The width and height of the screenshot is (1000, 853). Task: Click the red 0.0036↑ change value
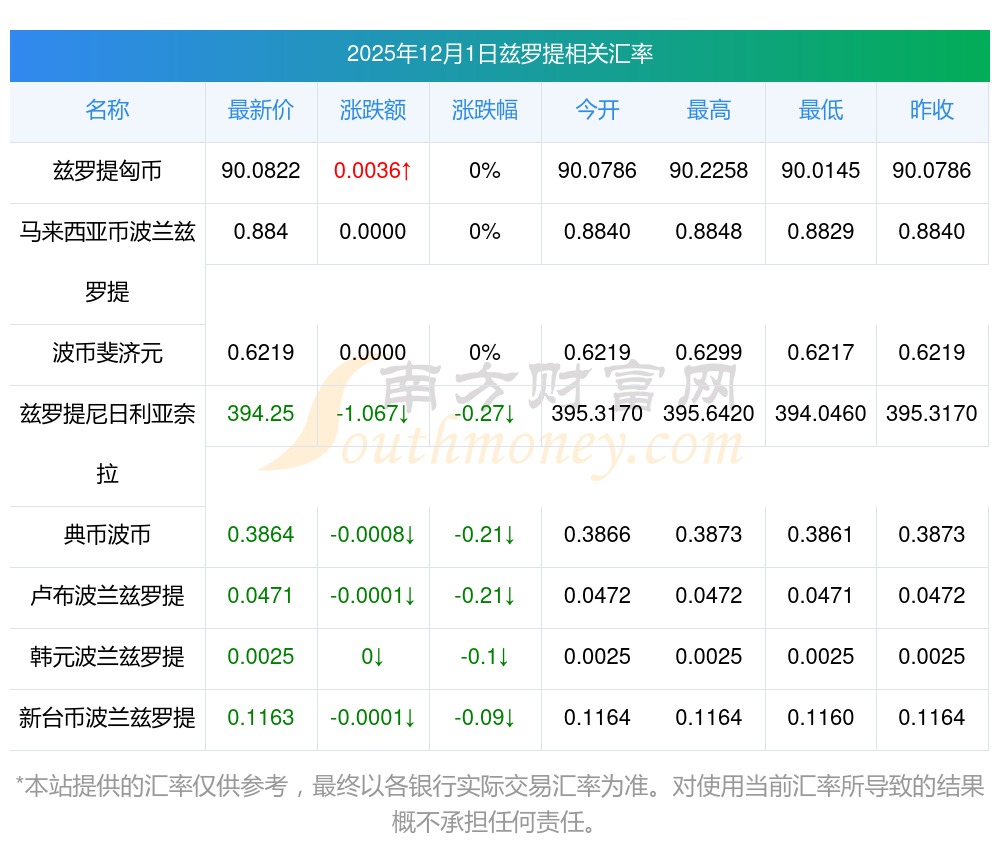coord(373,171)
